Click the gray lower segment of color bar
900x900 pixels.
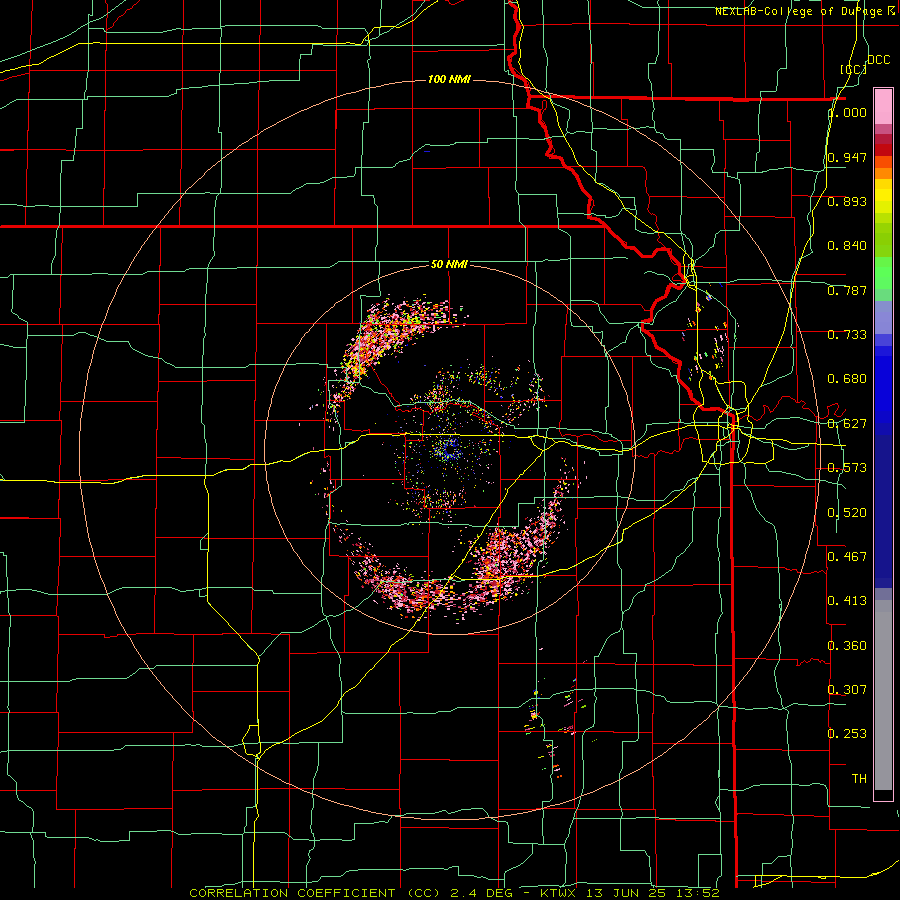click(883, 695)
